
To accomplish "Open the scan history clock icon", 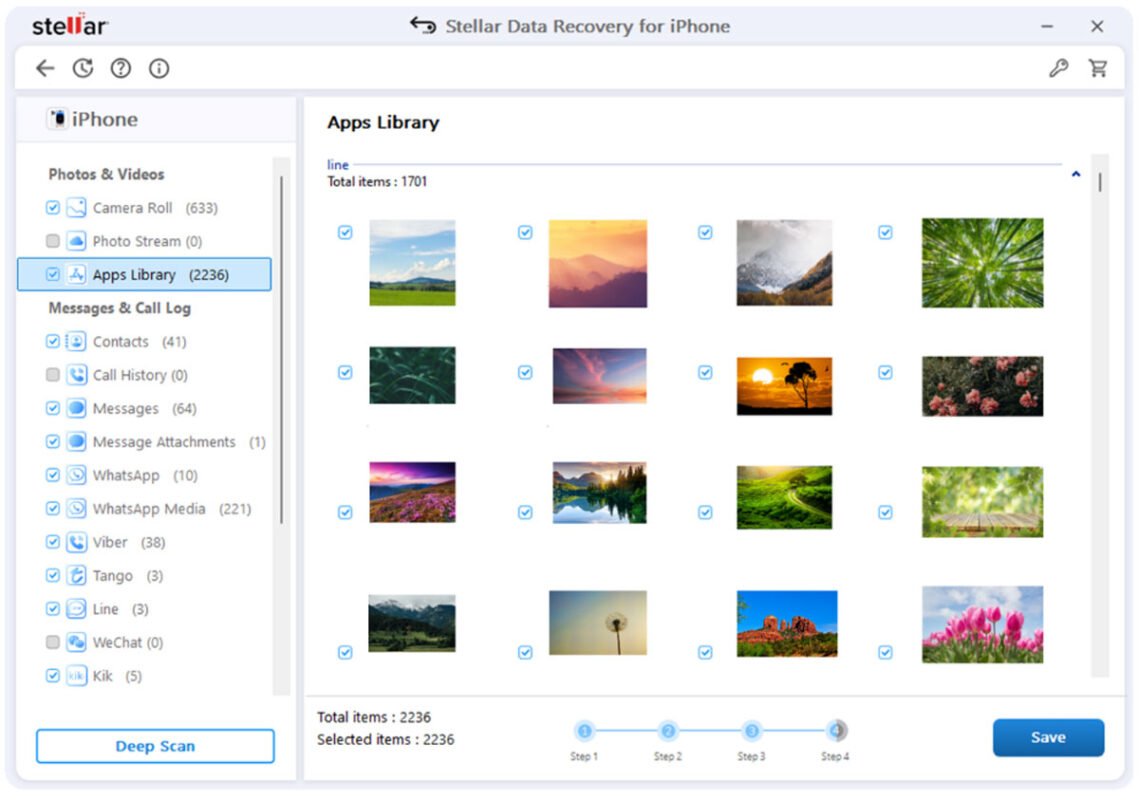I will [83, 68].
